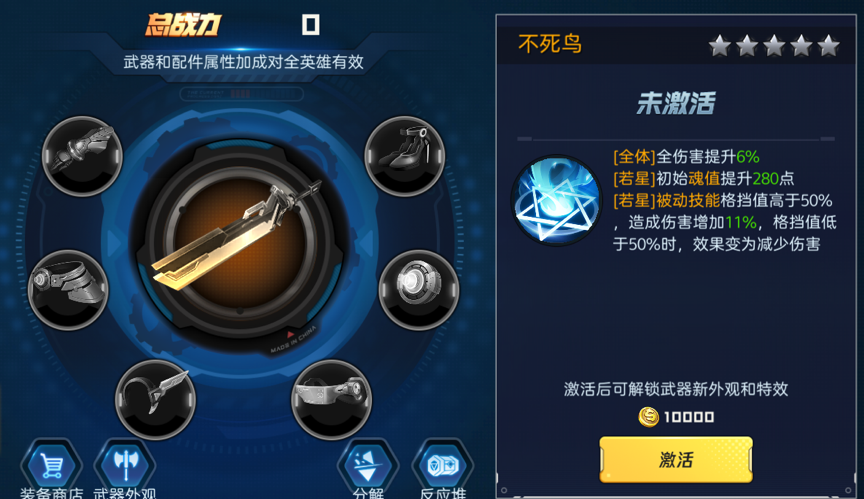Click the gold coin cost icon

tap(648, 417)
